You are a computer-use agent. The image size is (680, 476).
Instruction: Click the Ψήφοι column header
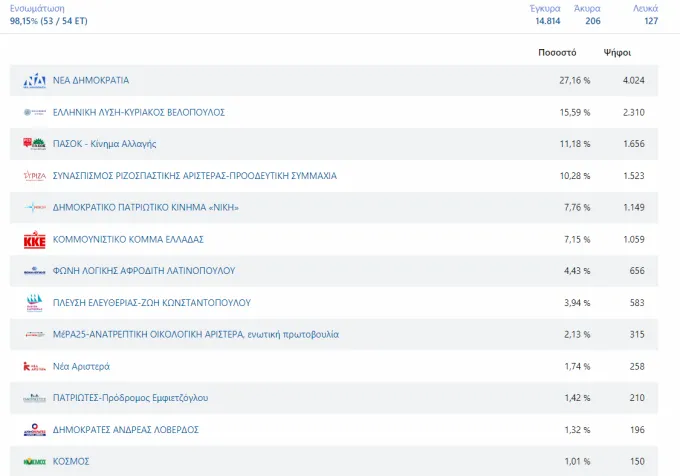point(617,52)
